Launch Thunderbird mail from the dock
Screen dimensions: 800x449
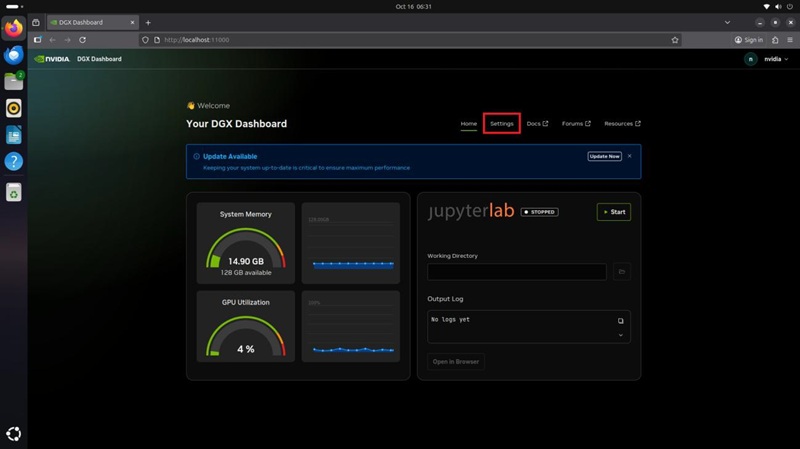click(x=14, y=55)
